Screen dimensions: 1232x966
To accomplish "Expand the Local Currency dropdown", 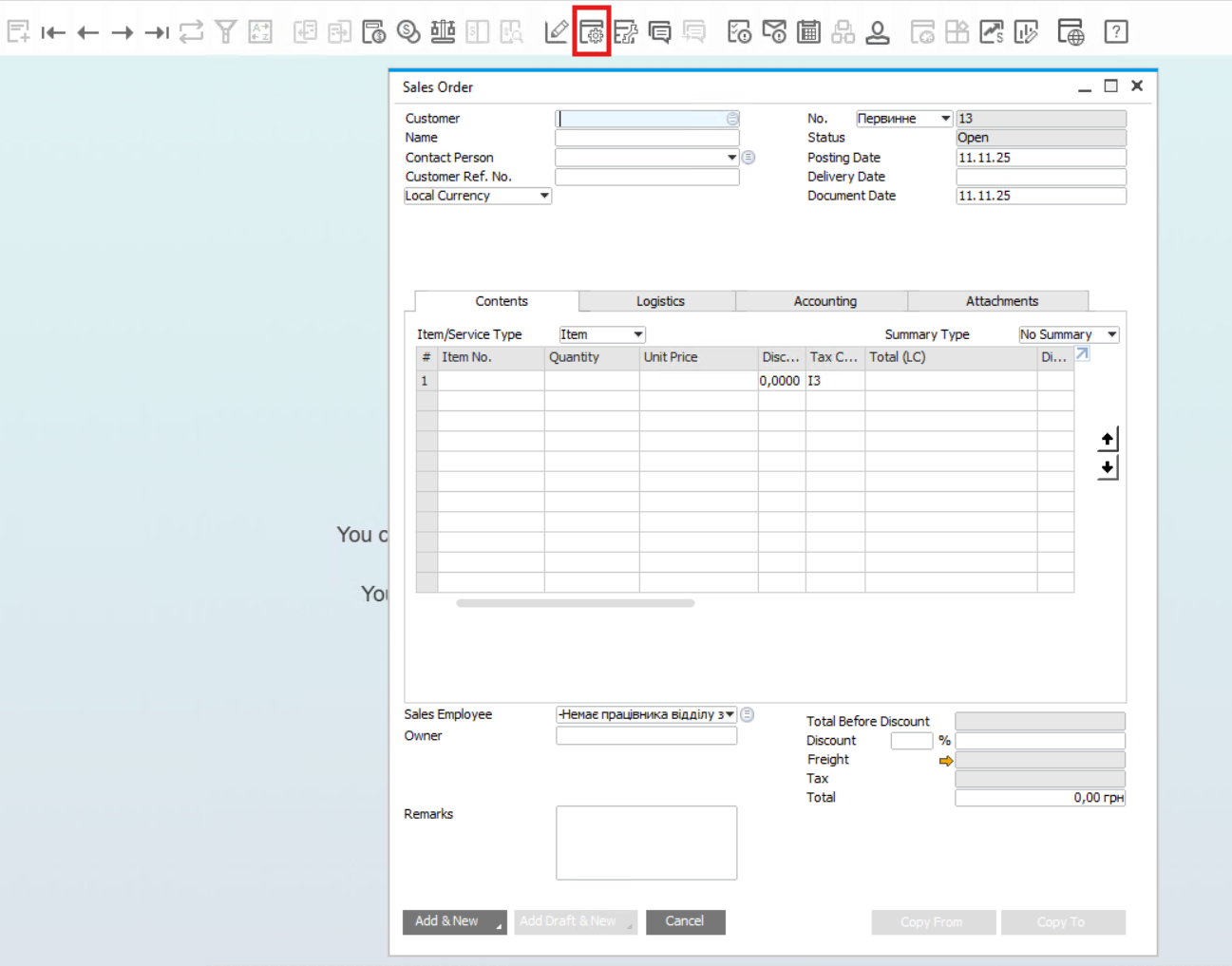I will [x=543, y=196].
